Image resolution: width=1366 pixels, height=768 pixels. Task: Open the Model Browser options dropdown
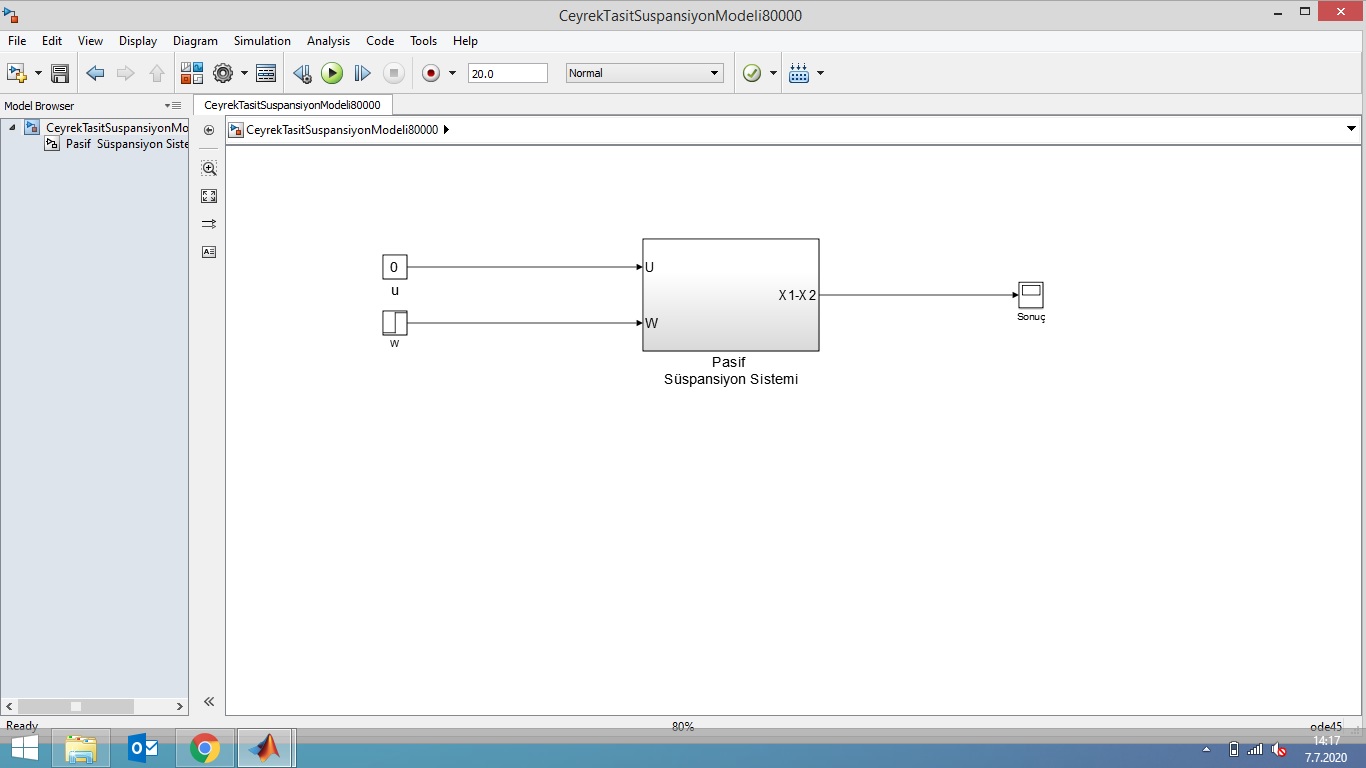[173, 106]
